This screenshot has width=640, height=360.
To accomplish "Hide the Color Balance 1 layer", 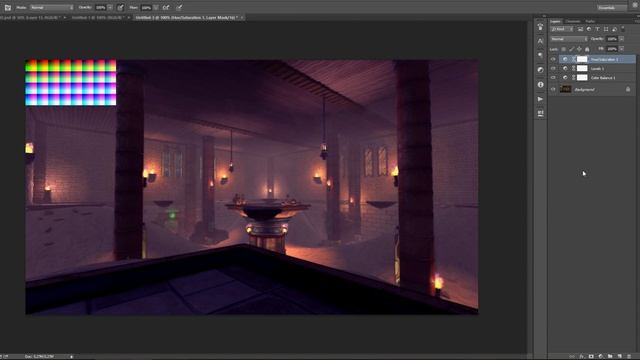I will (x=553, y=78).
